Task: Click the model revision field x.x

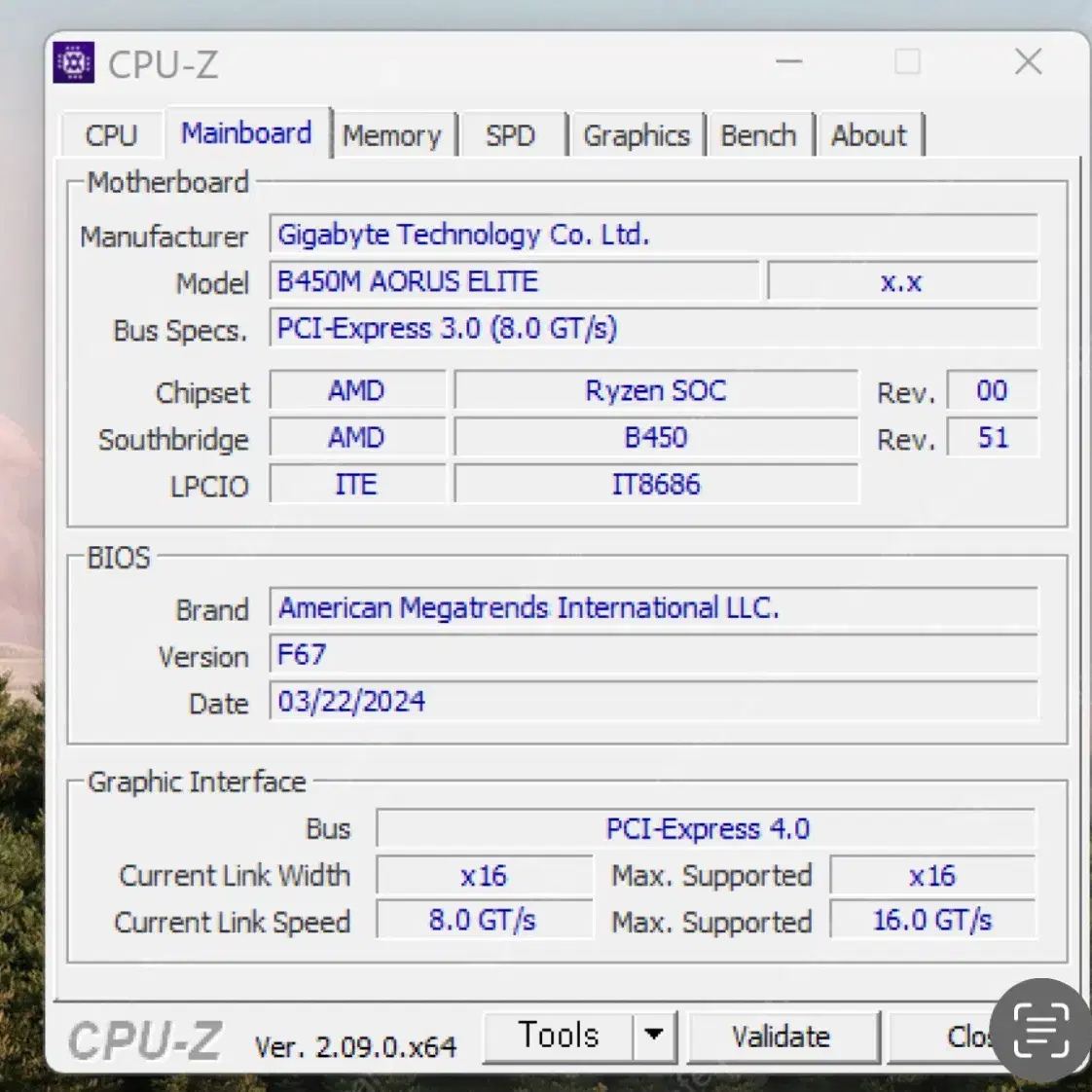Action: (902, 281)
